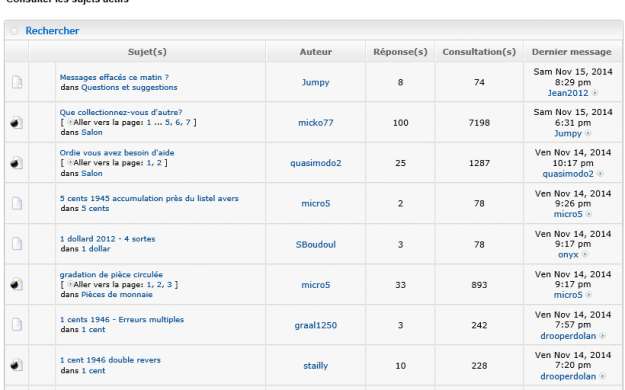
Task: Open forum "Questions et suggestions"
Action: click(x=129, y=87)
